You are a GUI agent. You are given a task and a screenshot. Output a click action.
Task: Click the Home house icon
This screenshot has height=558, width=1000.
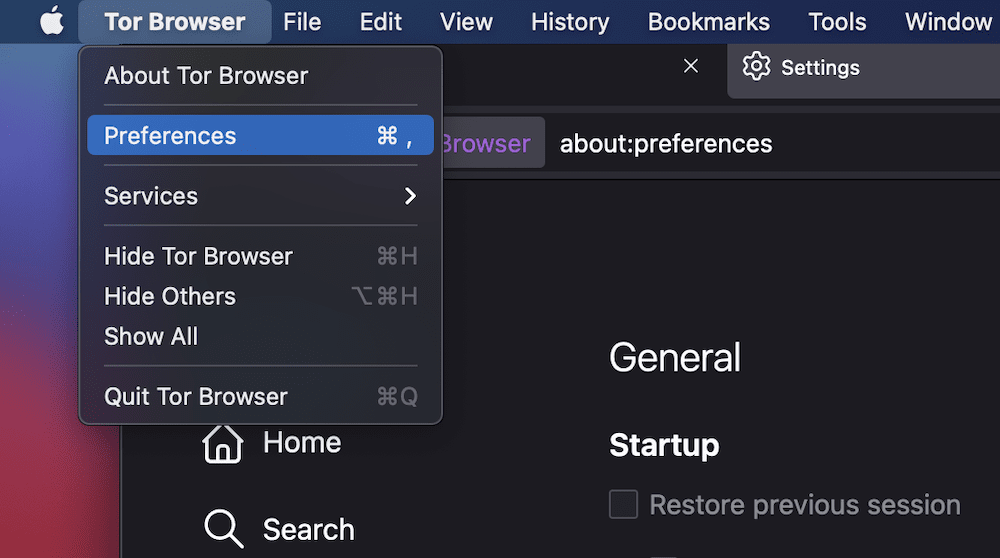tap(223, 443)
